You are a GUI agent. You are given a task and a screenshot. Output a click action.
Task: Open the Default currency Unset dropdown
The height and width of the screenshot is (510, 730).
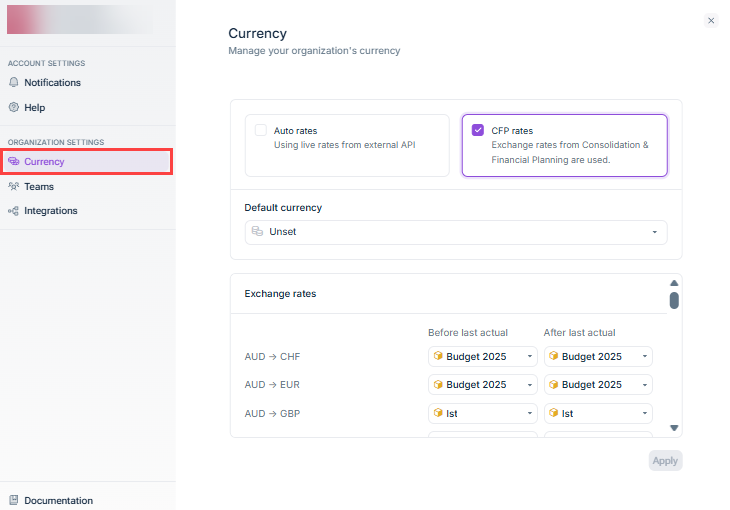click(x=456, y=232)
